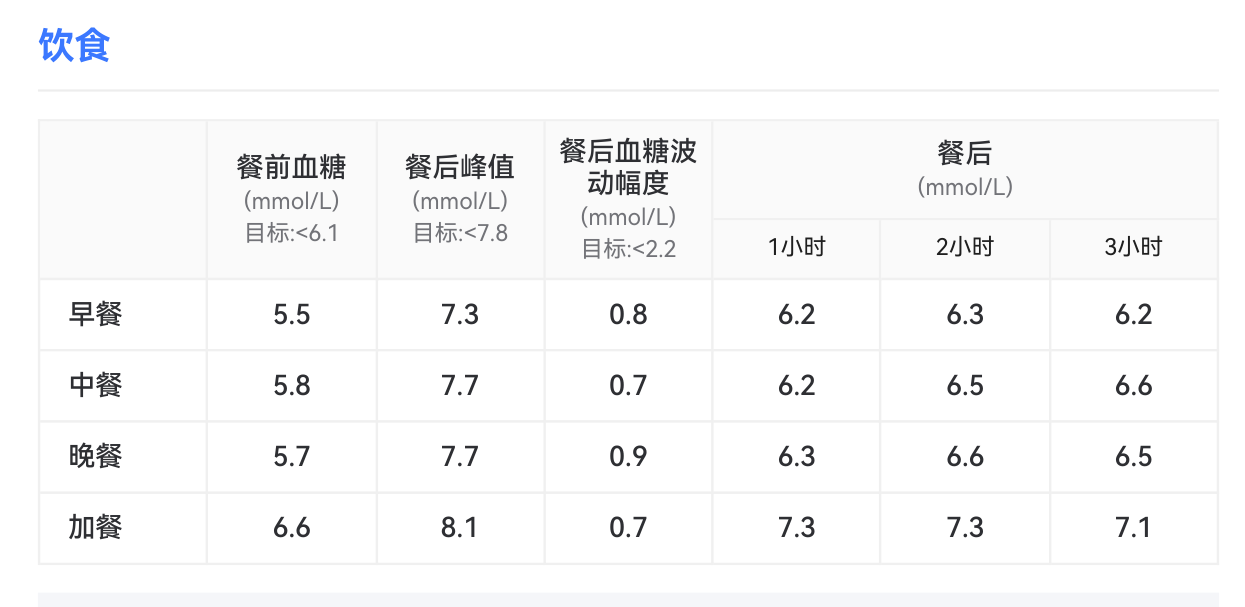Select the 早餐 row label
Image resolution: width=1245 pixels, height=607 pixels.
tap(96, 315)
